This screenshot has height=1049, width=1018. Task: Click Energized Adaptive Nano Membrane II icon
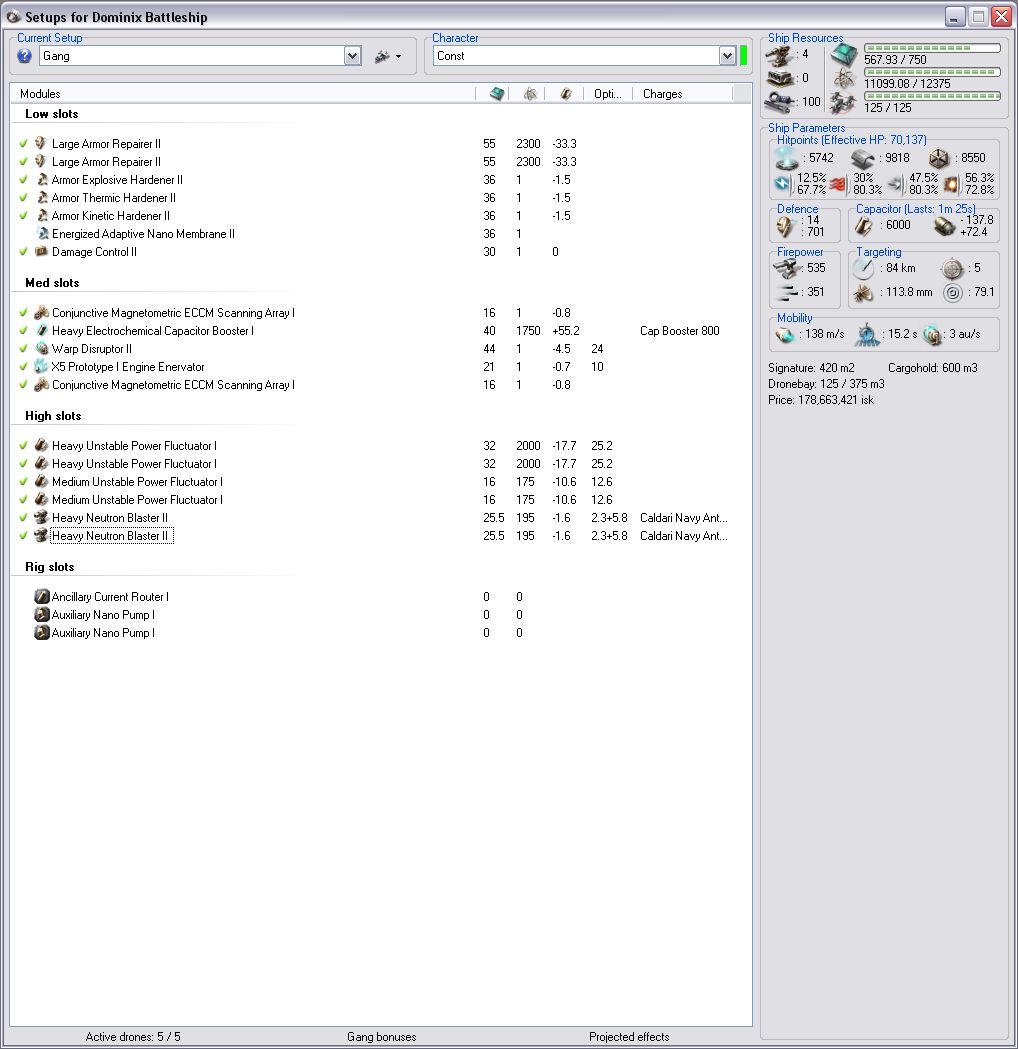click(x=41, y=233)
